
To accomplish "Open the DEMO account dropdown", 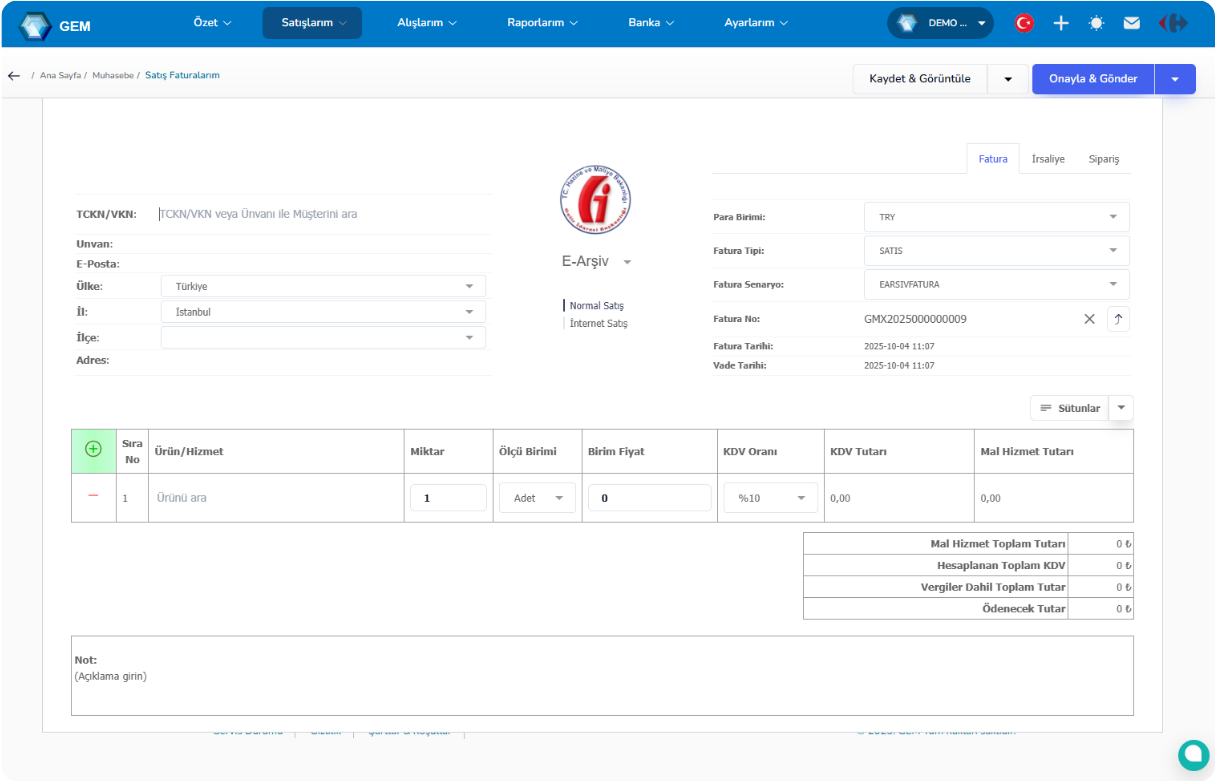I will pyautogui.click(x=940, y=23).
